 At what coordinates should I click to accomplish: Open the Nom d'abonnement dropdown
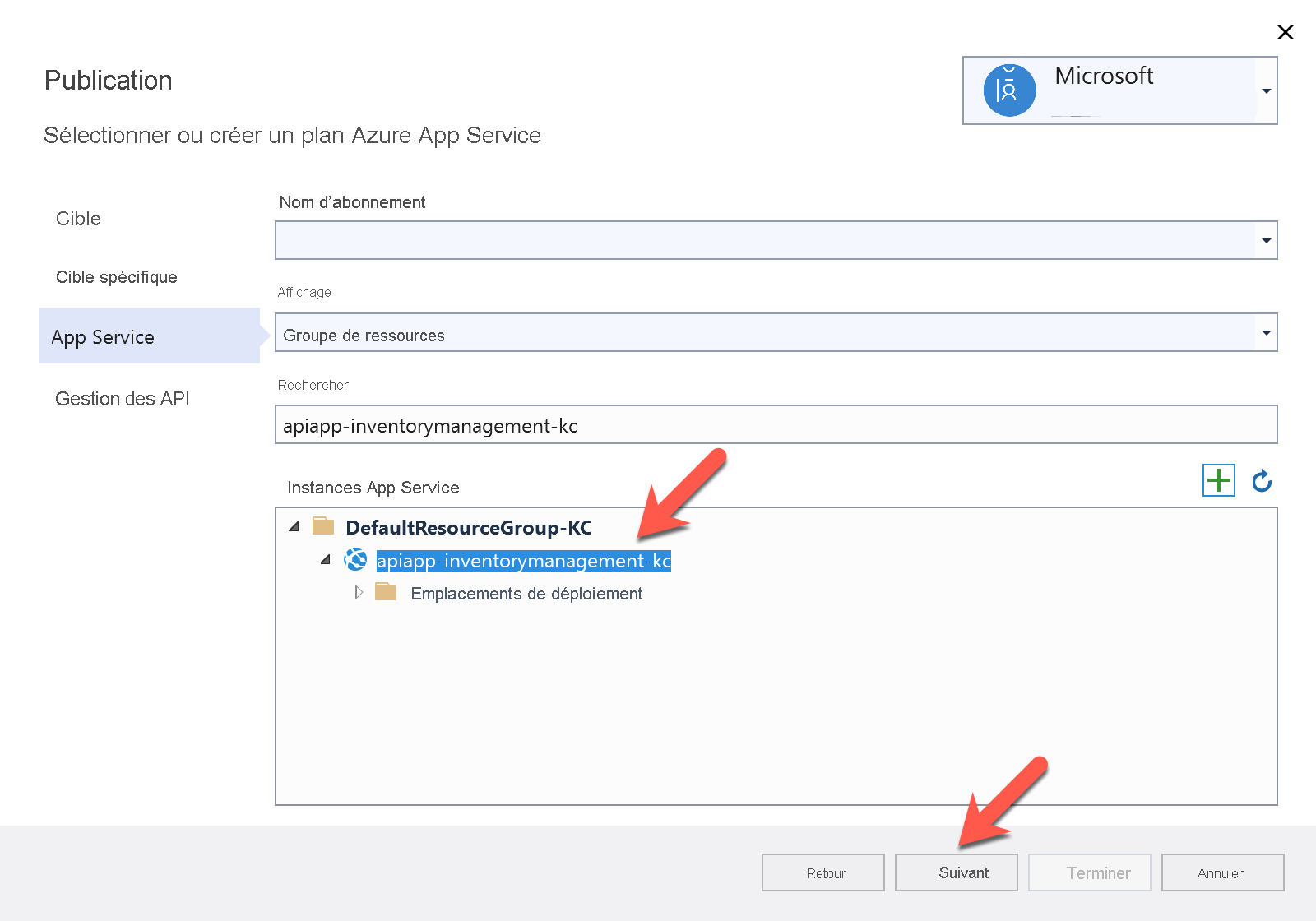pyautogui.click(x=1266, y=240)
